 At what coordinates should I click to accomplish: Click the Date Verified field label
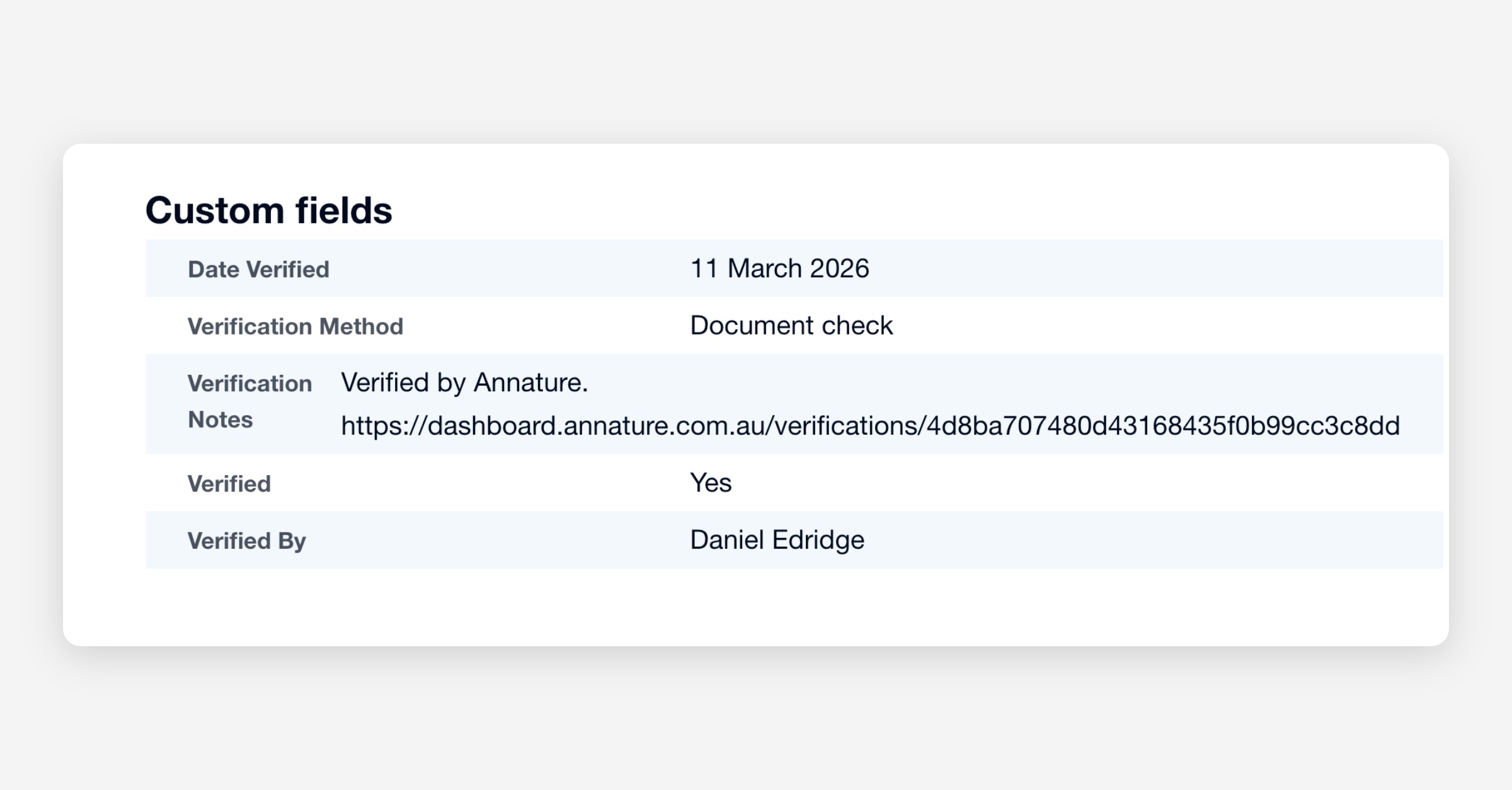click(258, 270)
